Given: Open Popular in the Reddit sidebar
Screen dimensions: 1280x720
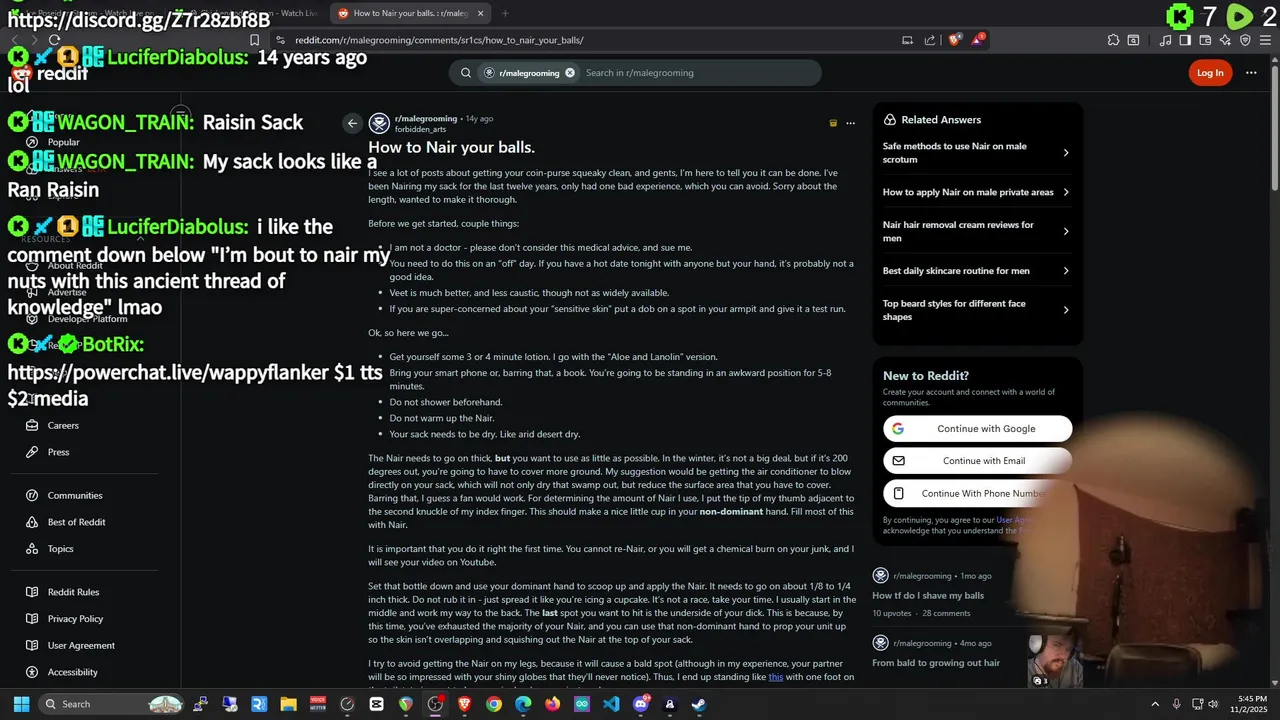Looking at the screenshot, I should click(63, 142).
